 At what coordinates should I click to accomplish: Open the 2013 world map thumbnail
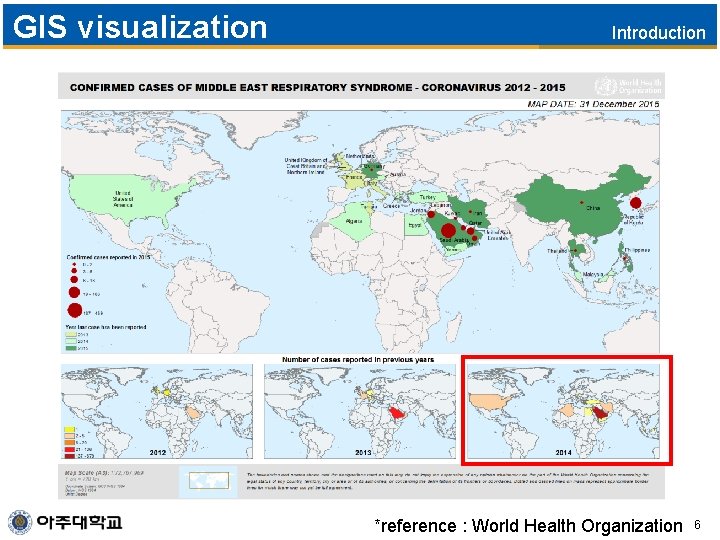(x=360, y=411)
